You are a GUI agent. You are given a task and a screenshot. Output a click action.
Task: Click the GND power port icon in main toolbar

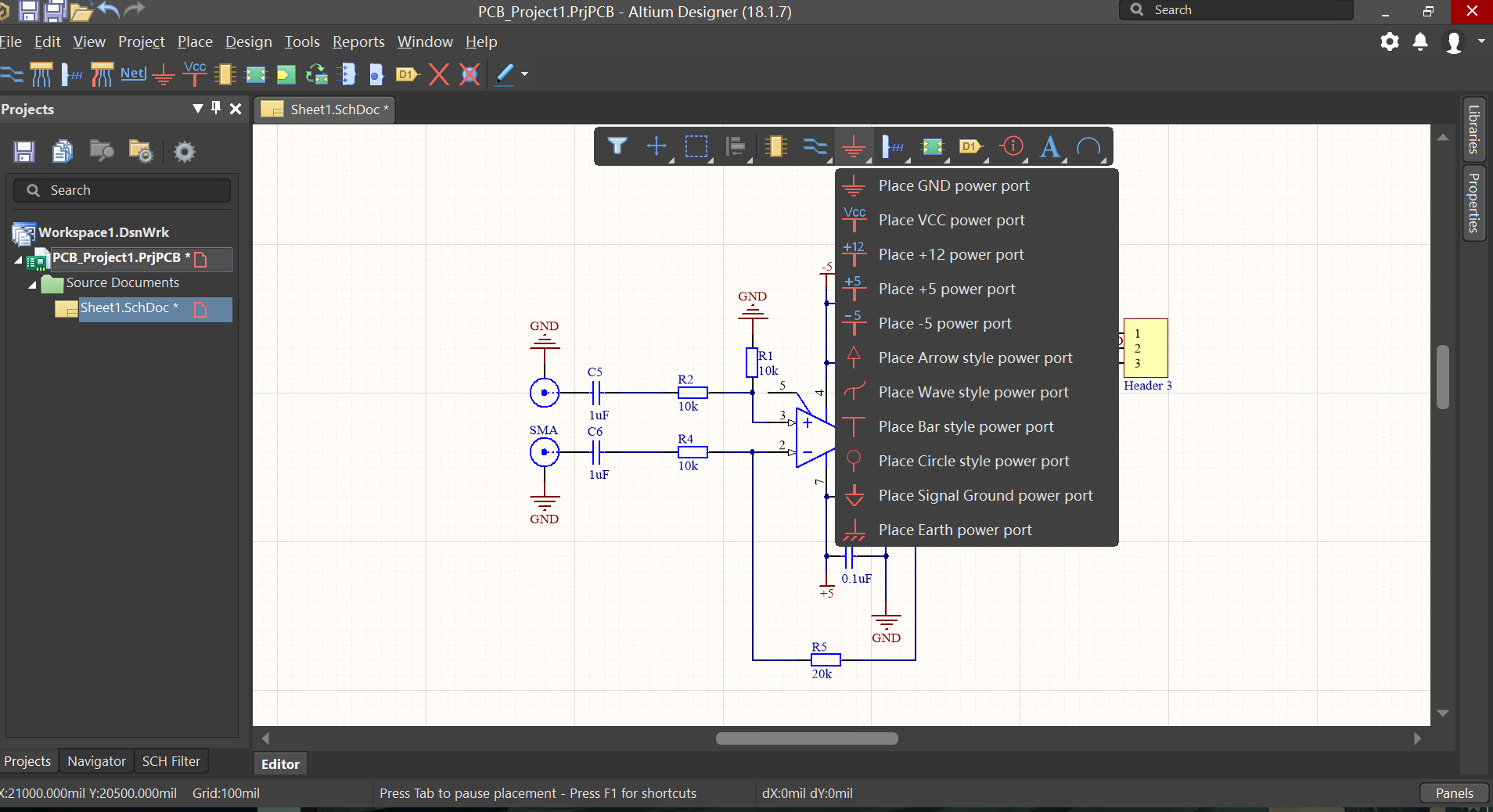164,75
